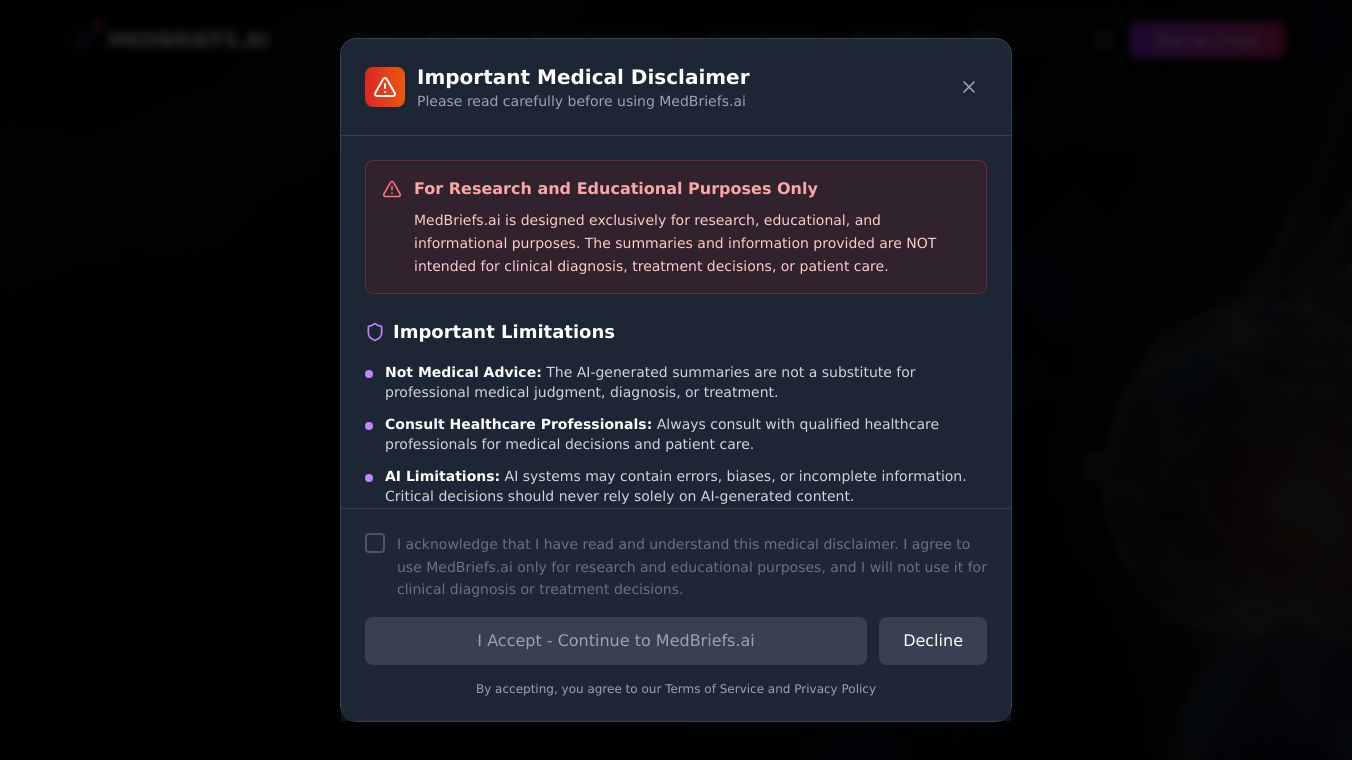Click the blurred MedBriefs.ai logo behind dialog
Screen dimensions: 1352x760
175,39
